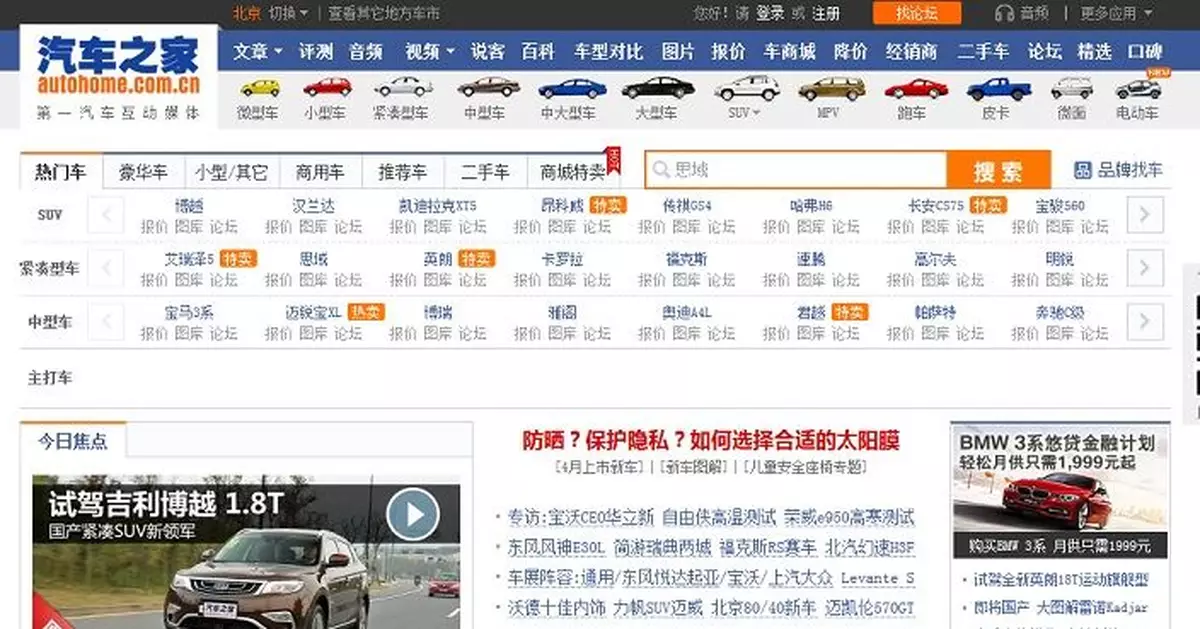Viewport: 1200px width, 629px height.
Task: Open the 博越 car model link
Action: click(189, 206)
